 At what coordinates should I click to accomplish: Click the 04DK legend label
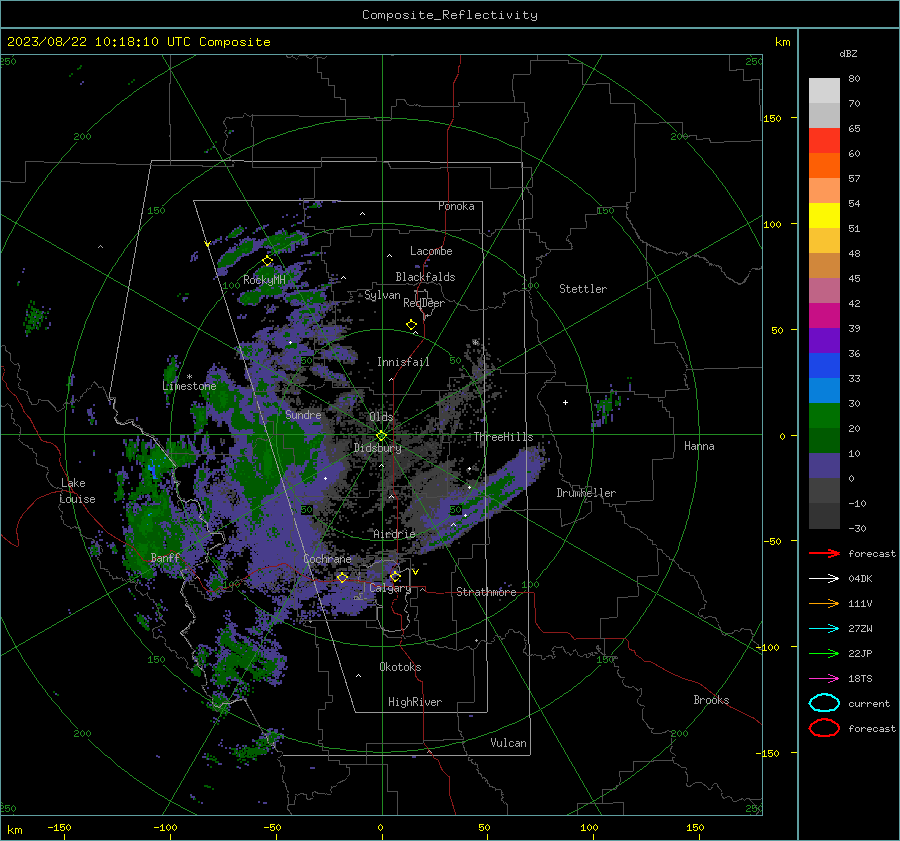860,579
